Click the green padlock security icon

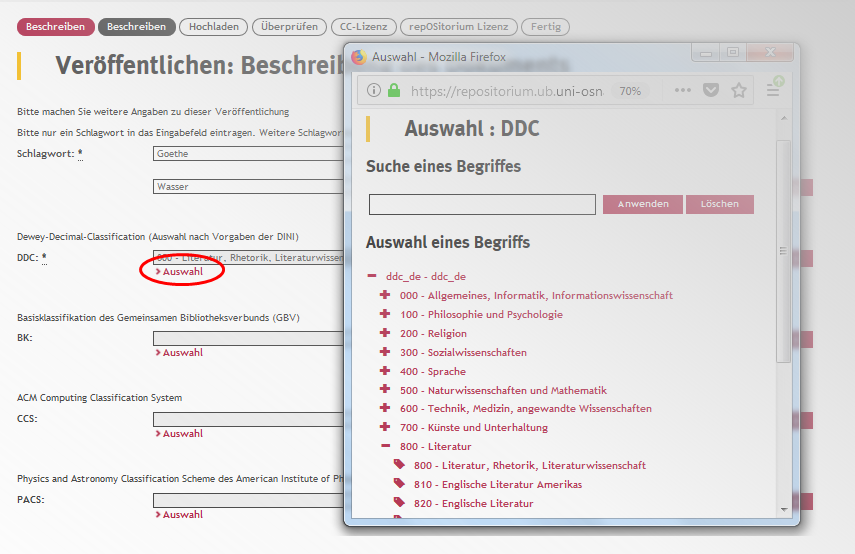click(x=394, y=90)
